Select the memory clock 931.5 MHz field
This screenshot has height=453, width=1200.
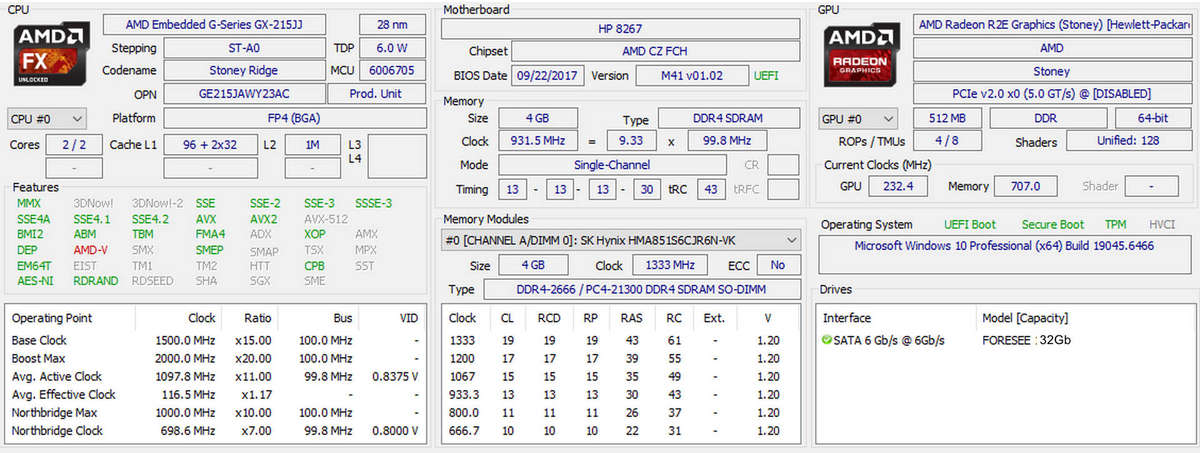point(538,141)
